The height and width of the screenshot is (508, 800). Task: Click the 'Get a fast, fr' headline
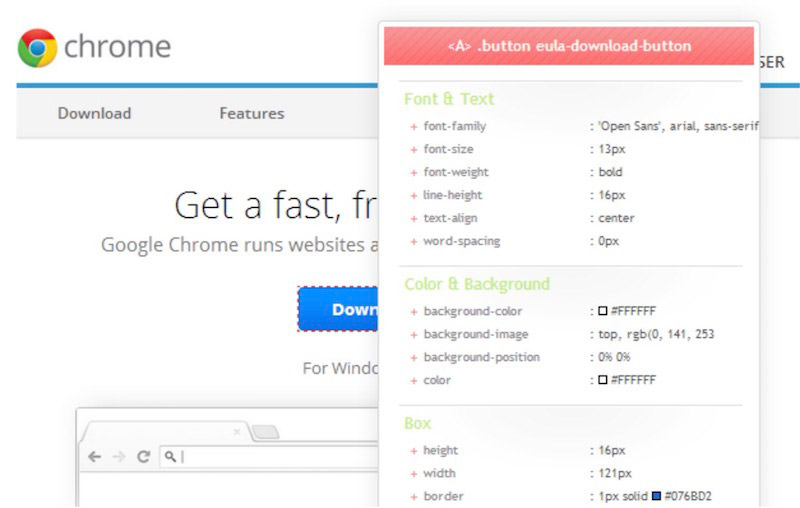276,205
